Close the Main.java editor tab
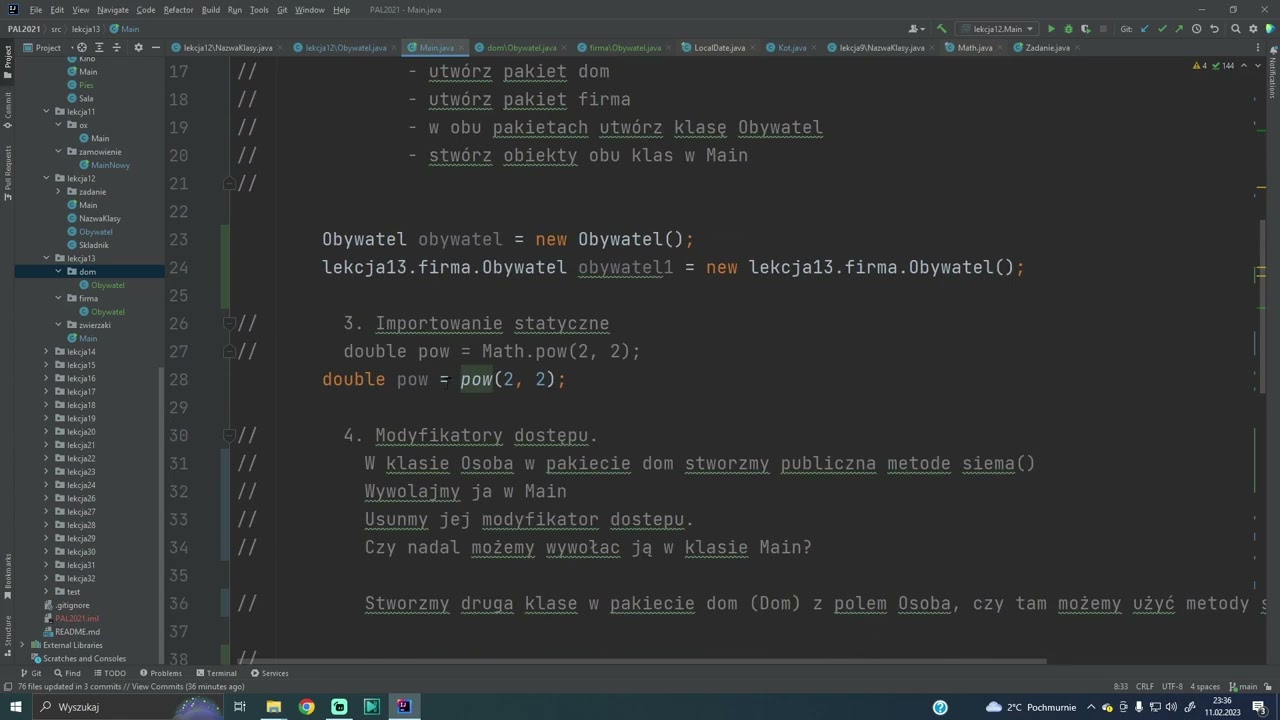Viewport: 1280px width, 720px height. [461, 48]
